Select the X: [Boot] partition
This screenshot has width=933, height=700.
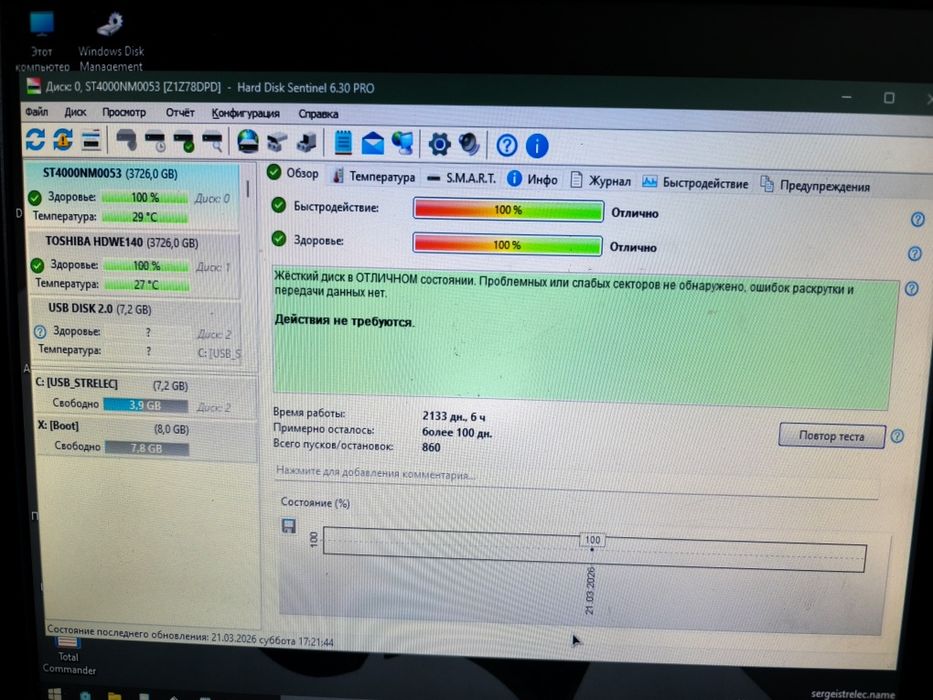tap(147, 438)
